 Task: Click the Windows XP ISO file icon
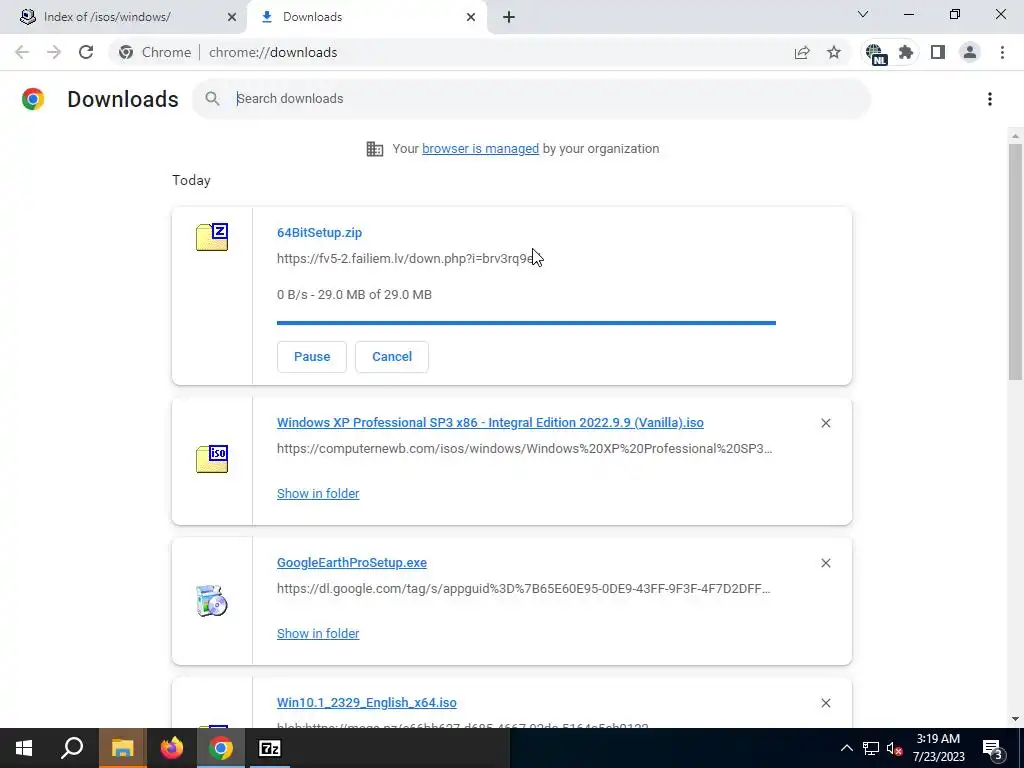pyautogui.click(x=212, y=458)
